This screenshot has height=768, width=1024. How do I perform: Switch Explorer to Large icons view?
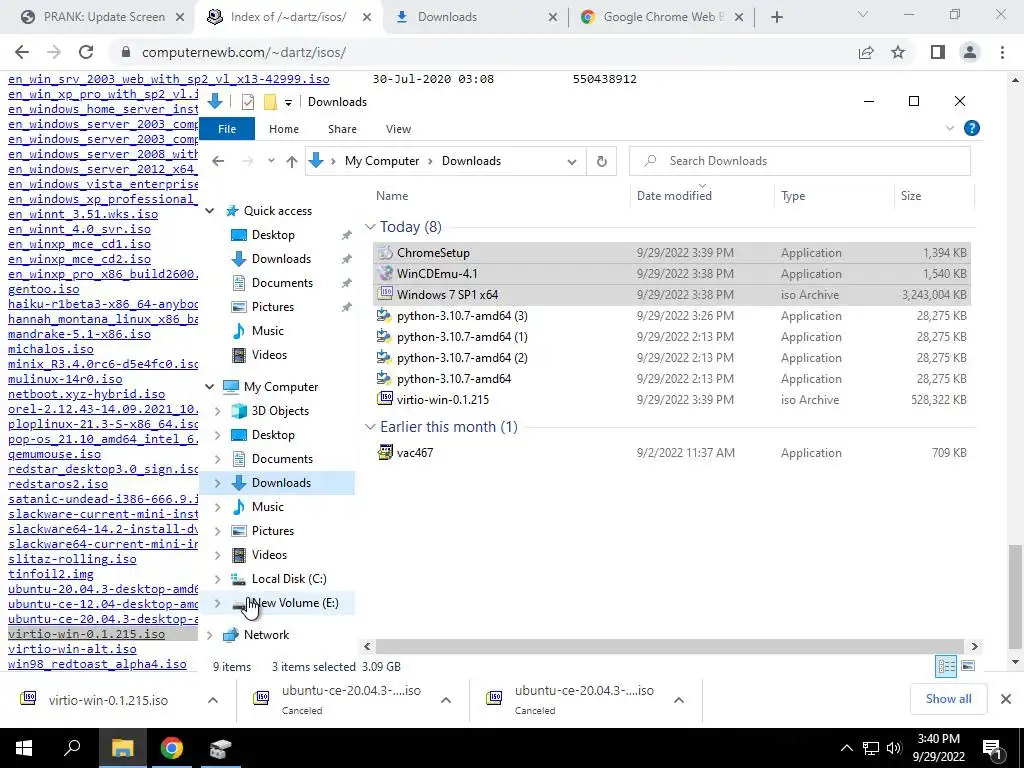[x=968, y=666]
